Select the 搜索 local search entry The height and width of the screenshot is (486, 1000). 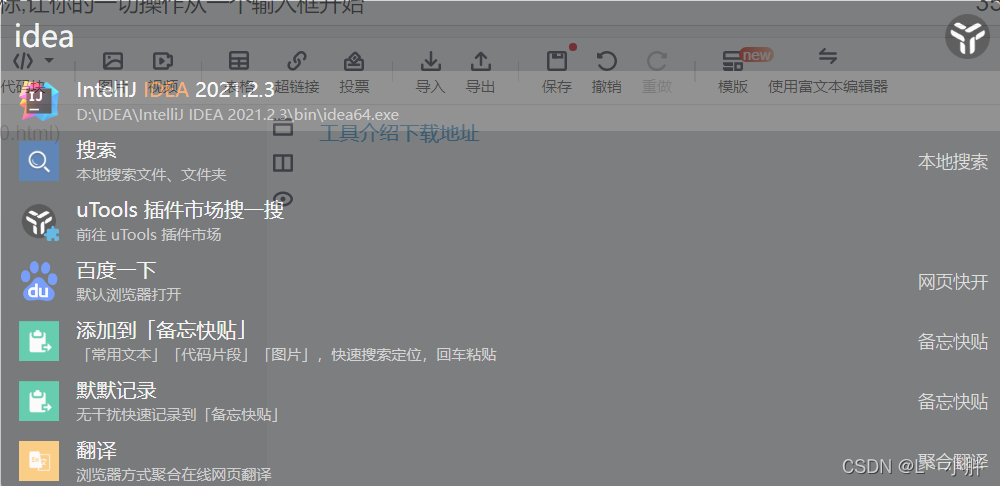tap(500, 161)
